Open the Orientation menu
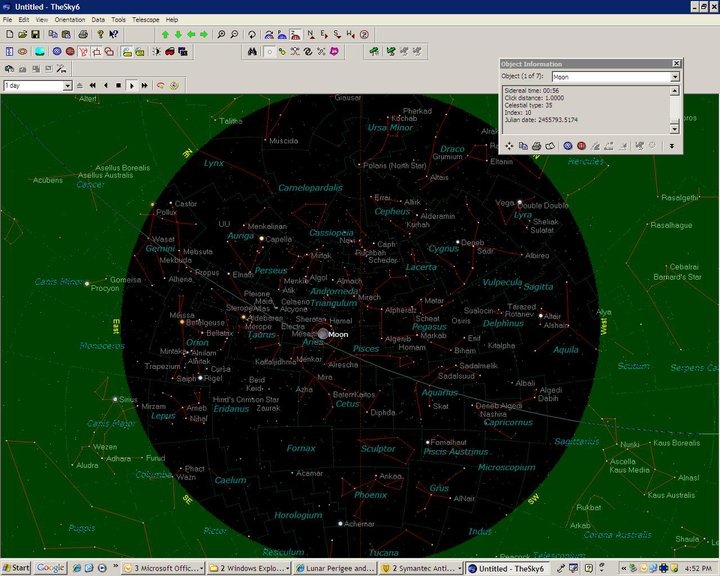Screen dimensions: 720x576 pyautogui.click(x=70, y=20)
